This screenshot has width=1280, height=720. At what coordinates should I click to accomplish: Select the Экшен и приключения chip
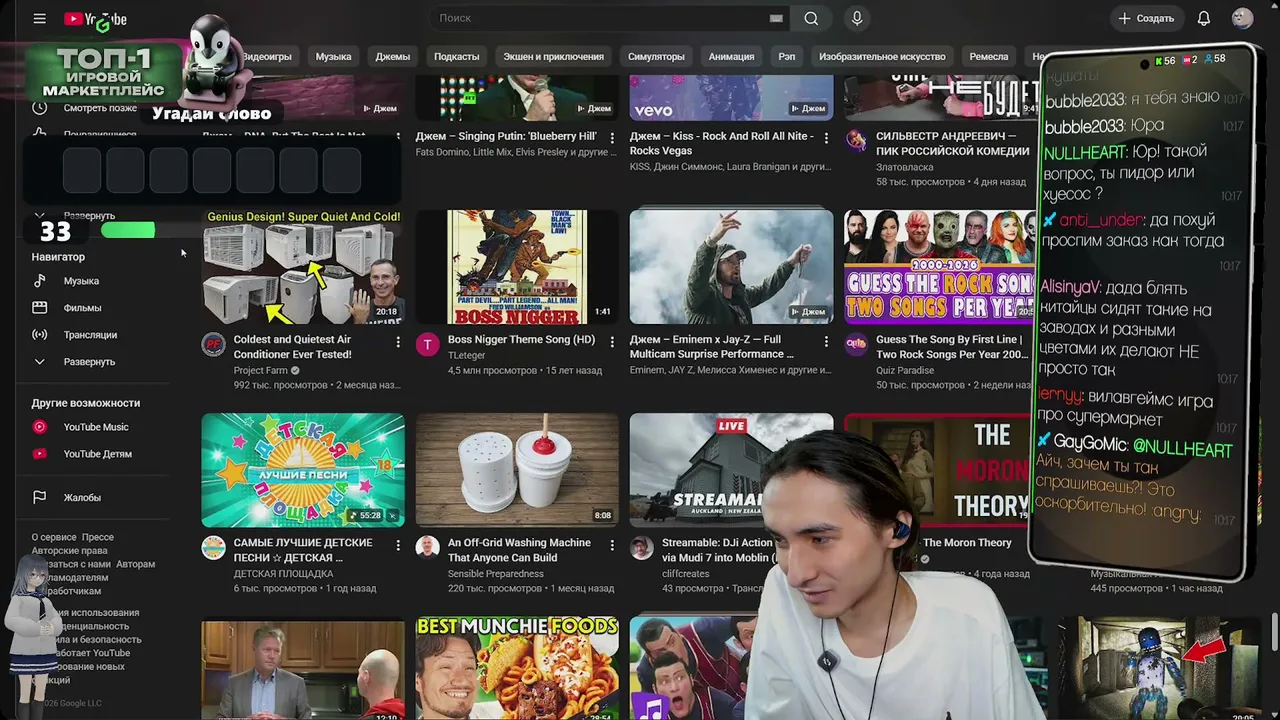(553, 57)
